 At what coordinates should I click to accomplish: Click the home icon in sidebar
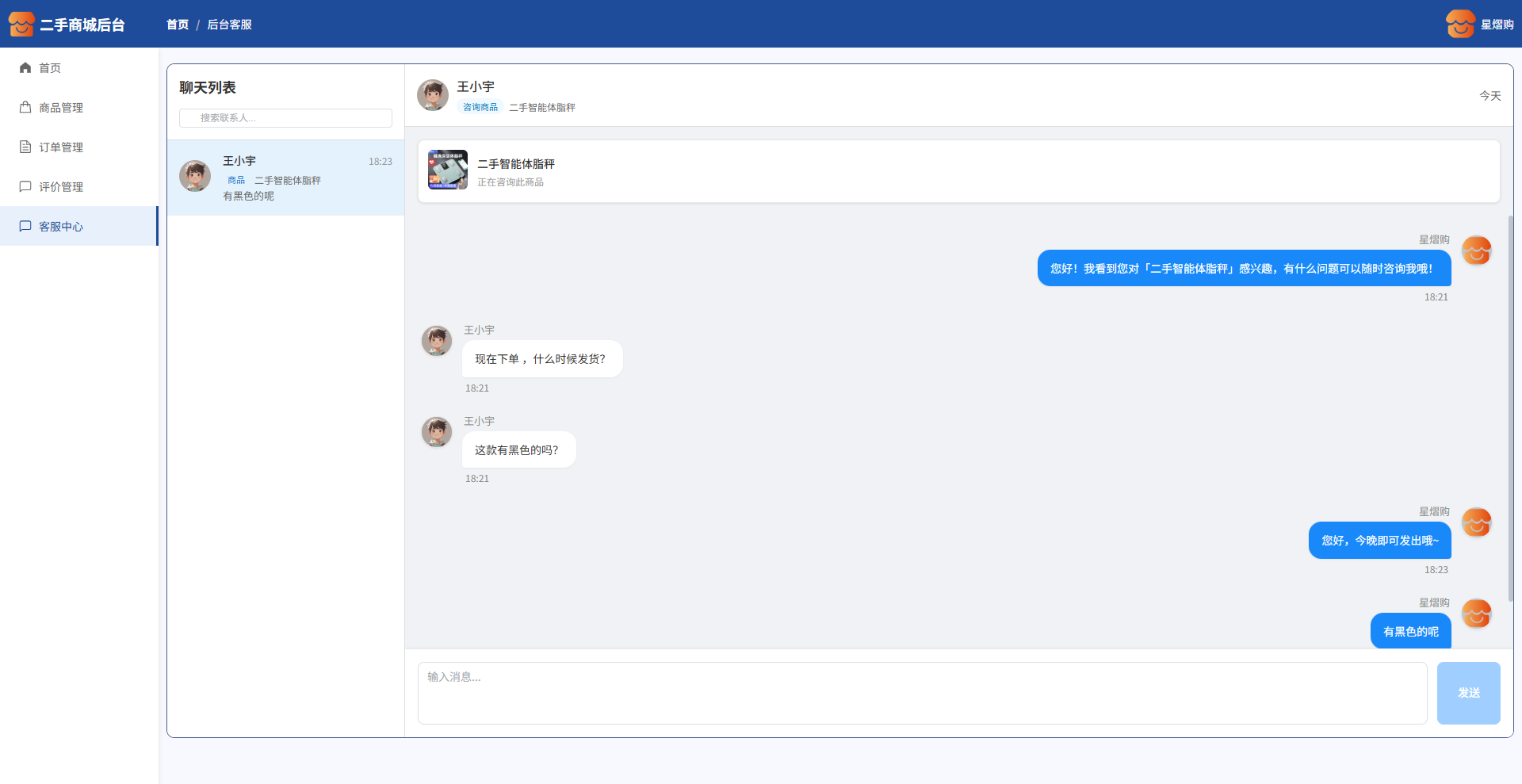point(25,68)
